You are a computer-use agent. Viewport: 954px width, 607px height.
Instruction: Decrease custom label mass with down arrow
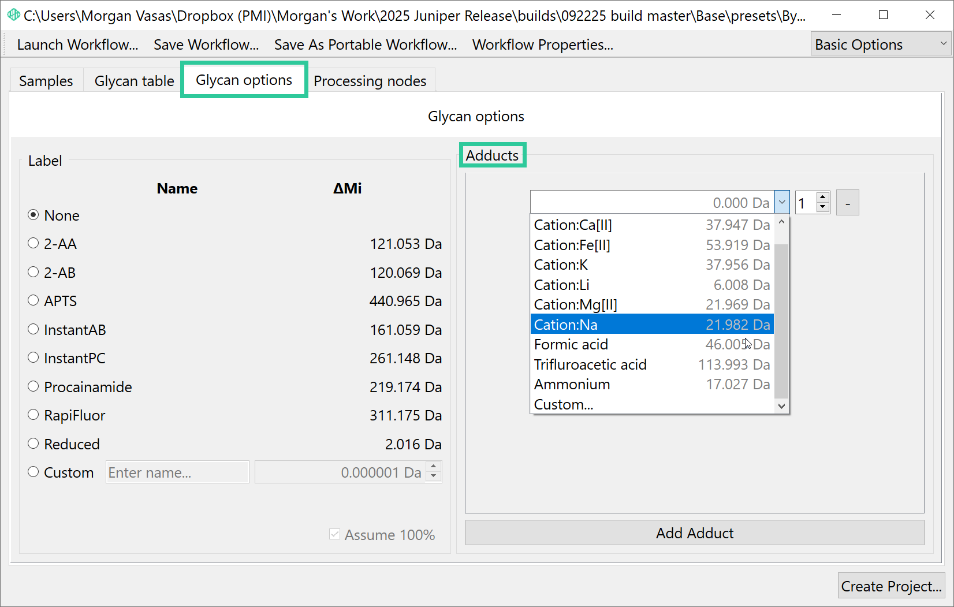pos(434,477)
